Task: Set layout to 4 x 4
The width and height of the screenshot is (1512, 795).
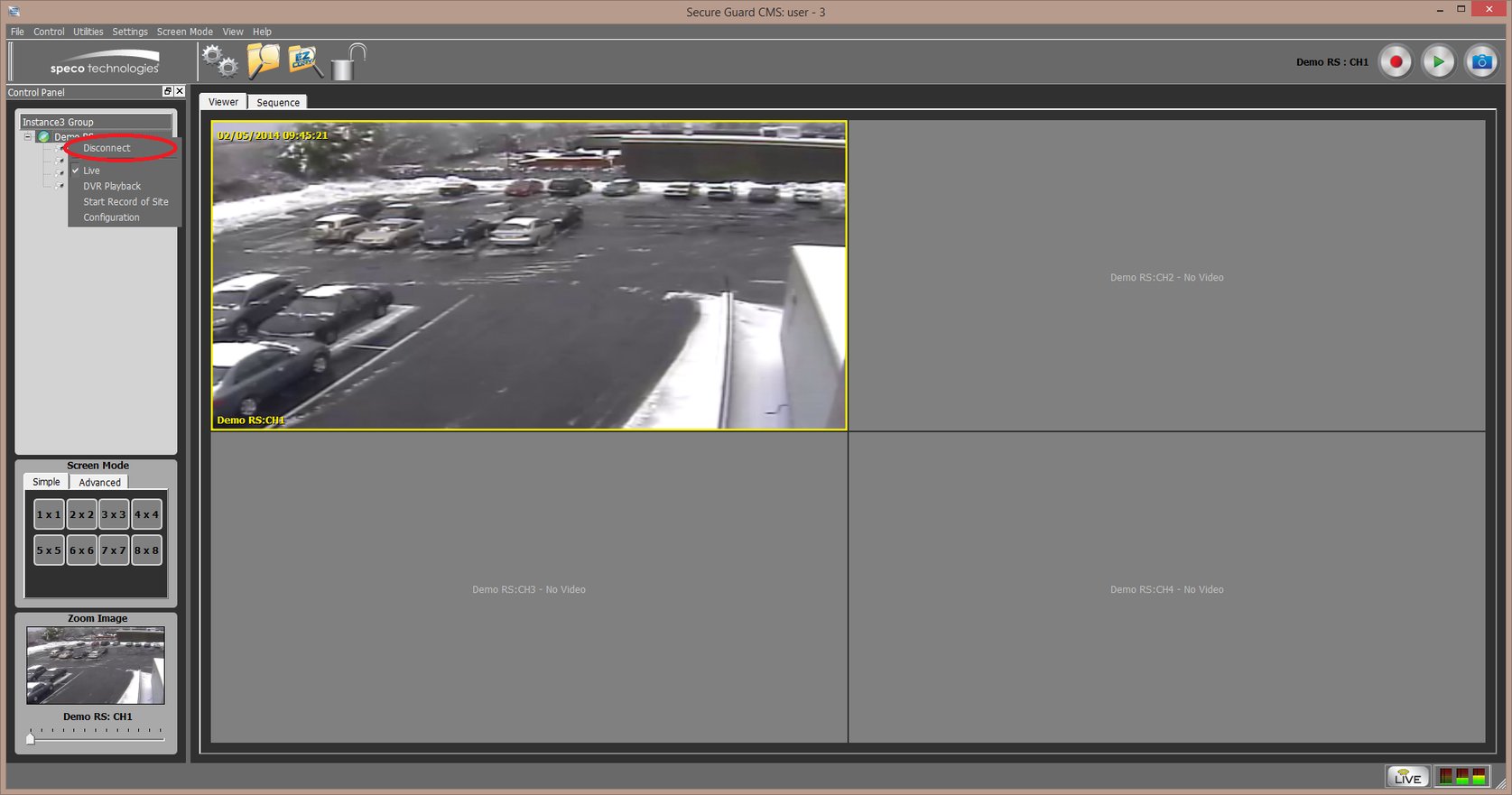Action: point(146,514)
